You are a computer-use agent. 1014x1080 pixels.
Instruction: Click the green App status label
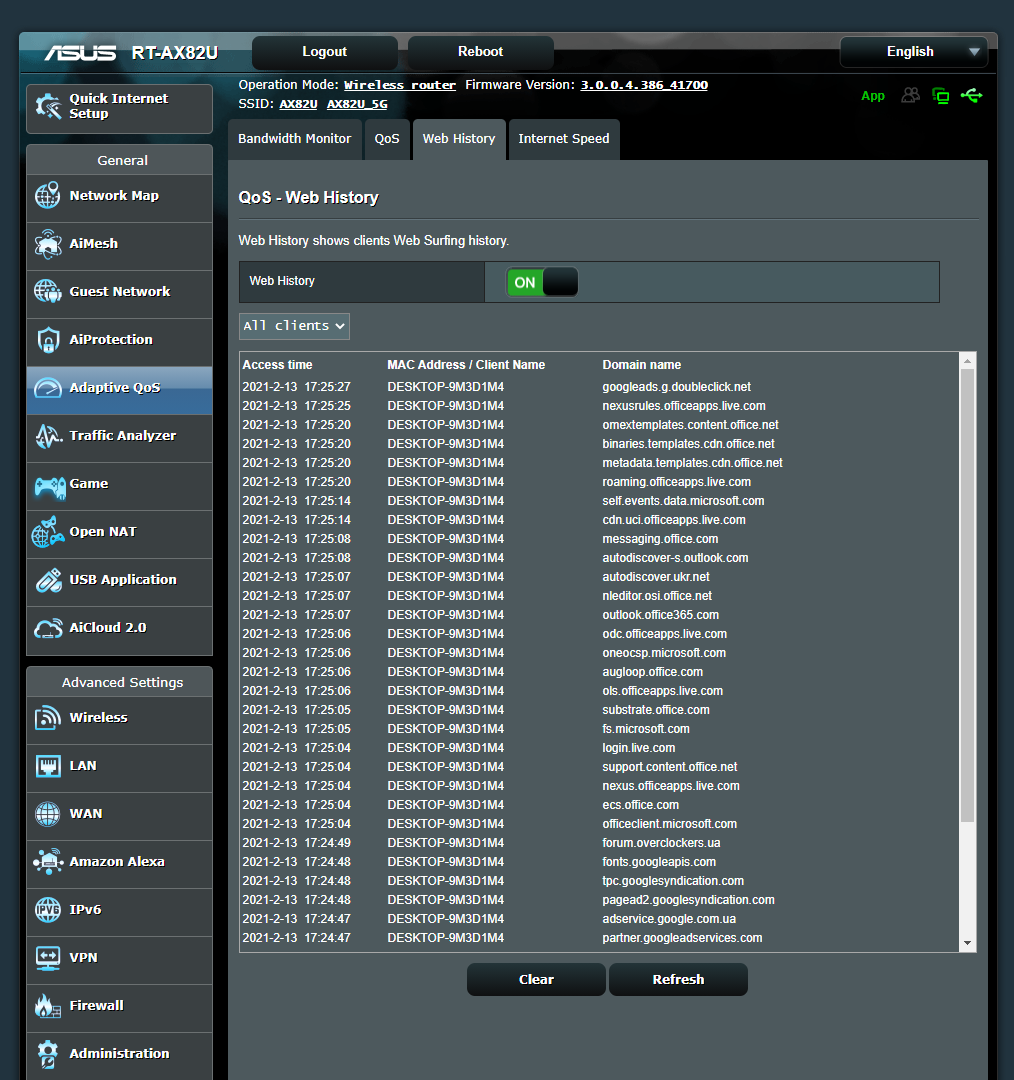(872, 96)
